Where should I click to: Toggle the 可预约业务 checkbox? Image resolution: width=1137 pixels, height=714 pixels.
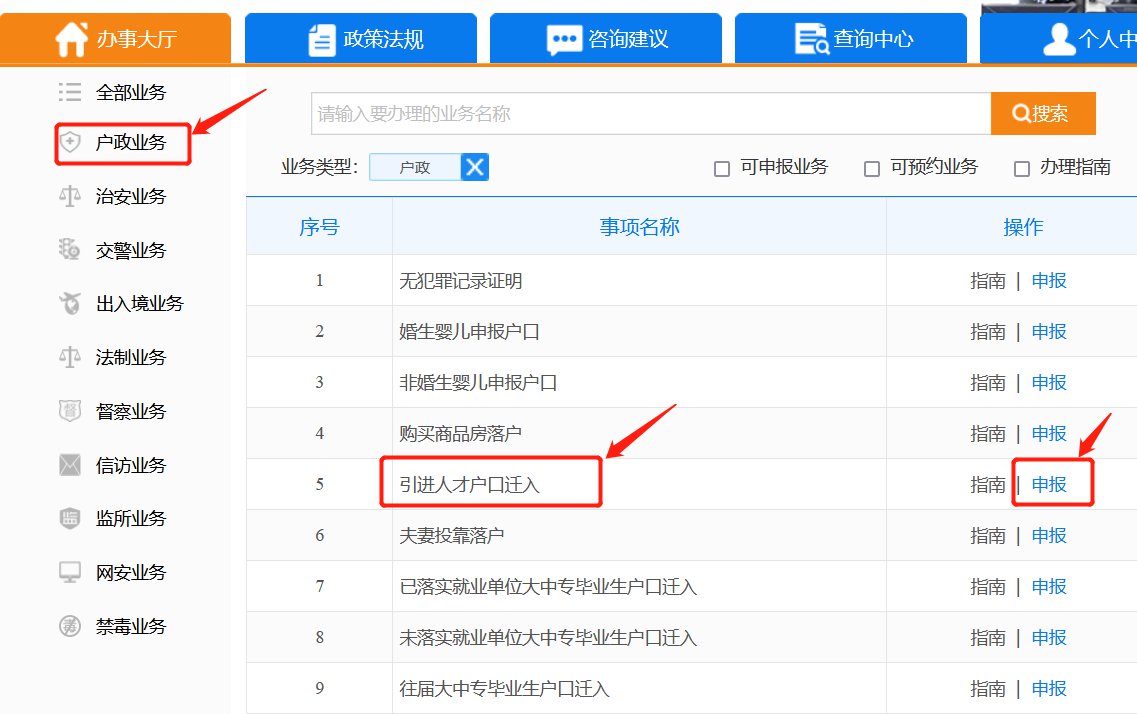pyautogui.click(x=872, y=169)
